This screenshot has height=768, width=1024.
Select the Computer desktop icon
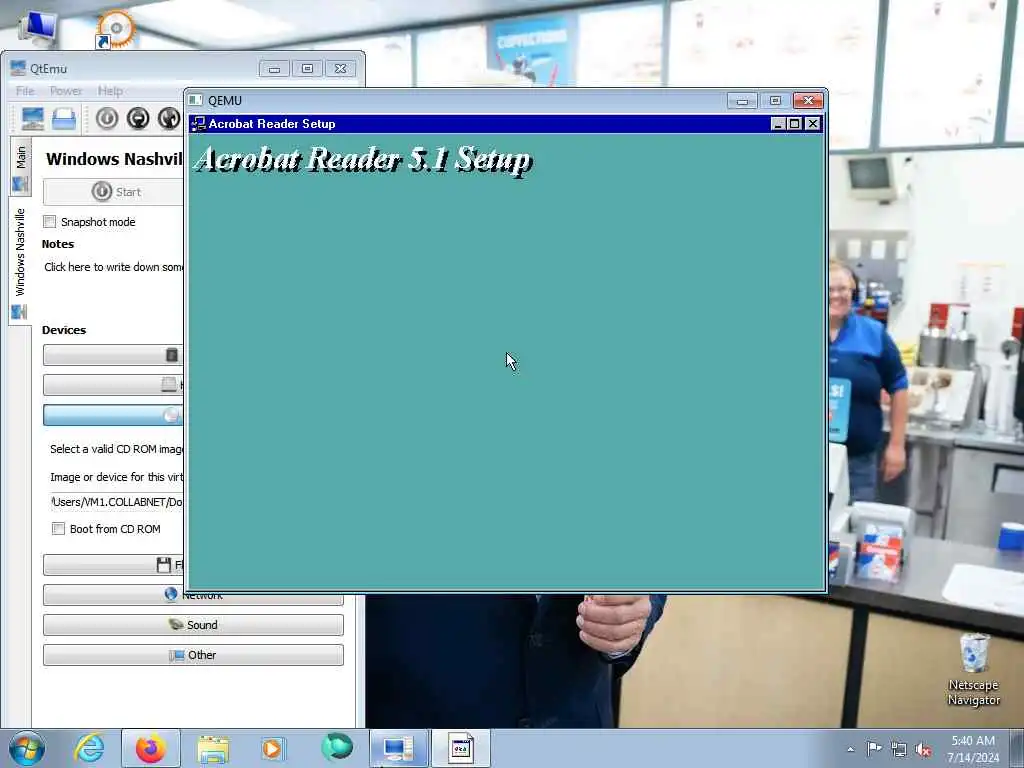(38, 28)
